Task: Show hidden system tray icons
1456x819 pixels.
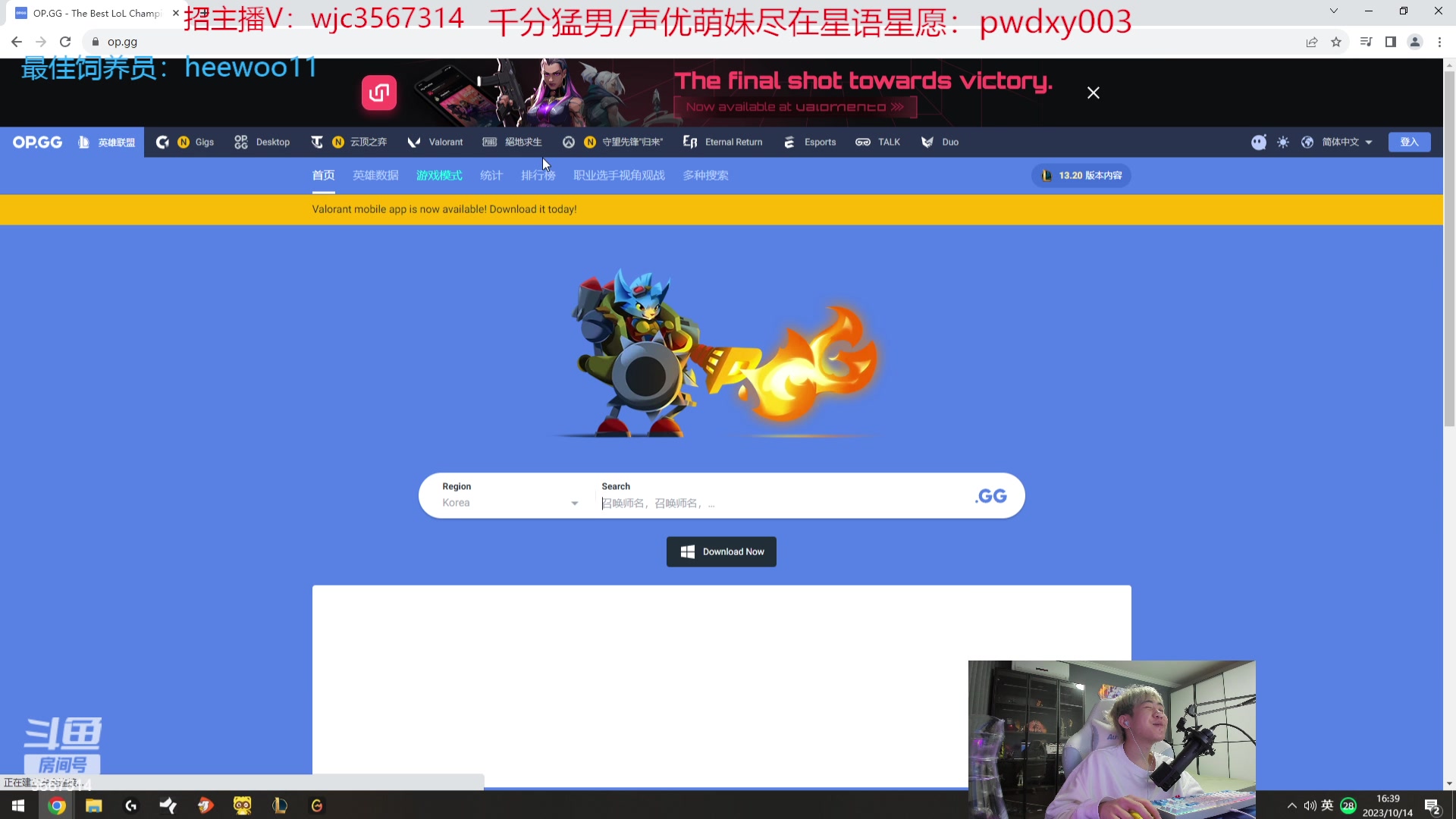Action: 1291,805
